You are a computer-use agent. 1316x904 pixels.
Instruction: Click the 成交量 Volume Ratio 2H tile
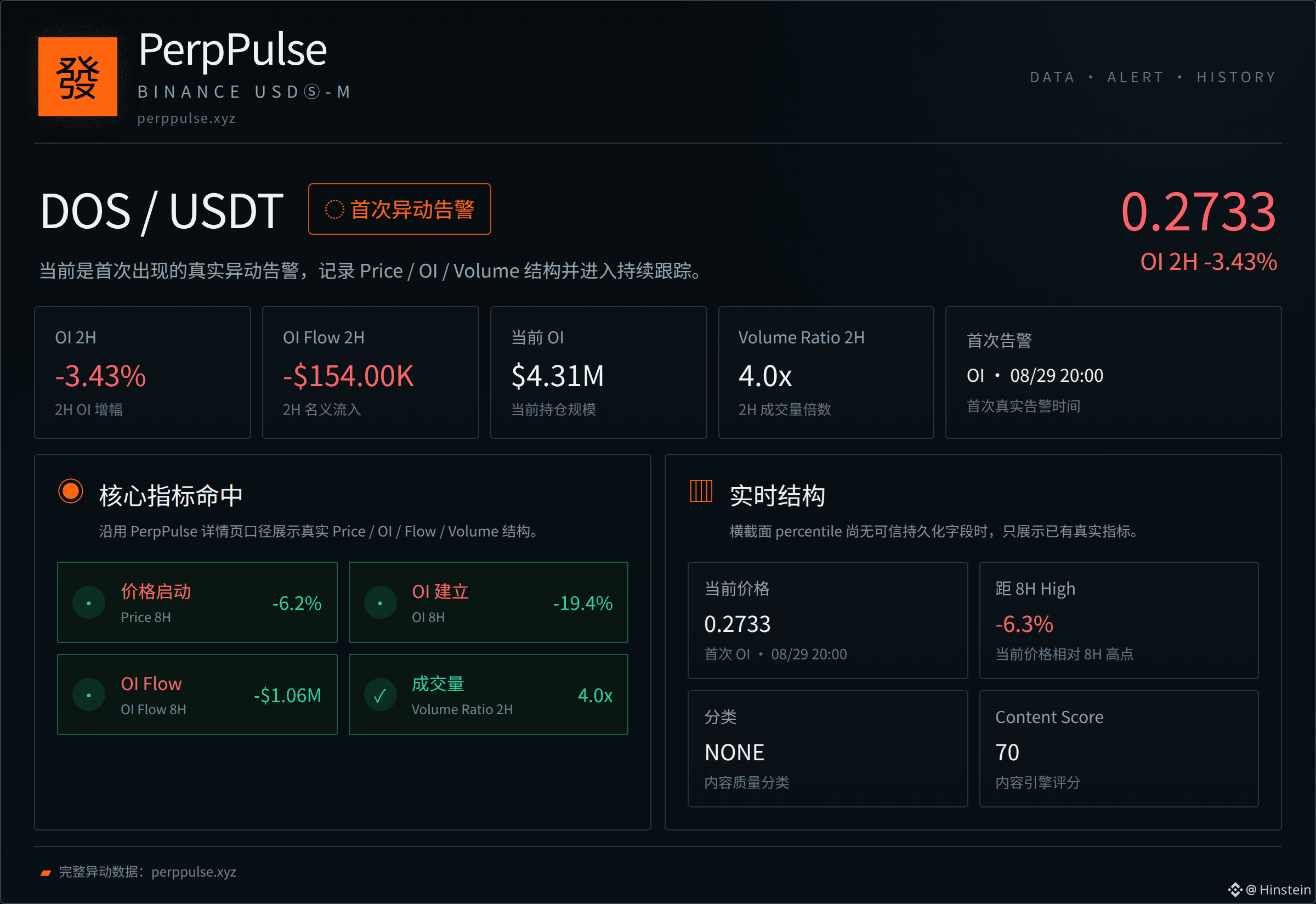[x=488, y=694]
